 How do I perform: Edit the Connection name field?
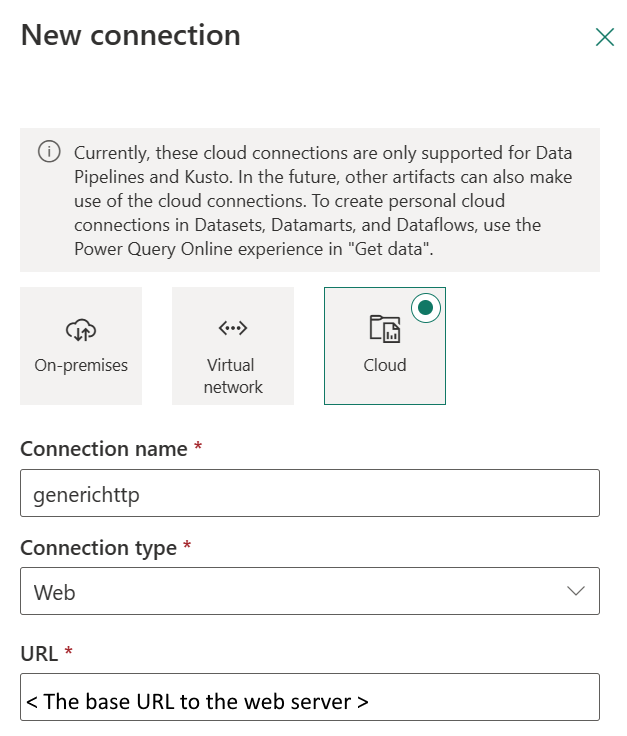tap(310, 493)
